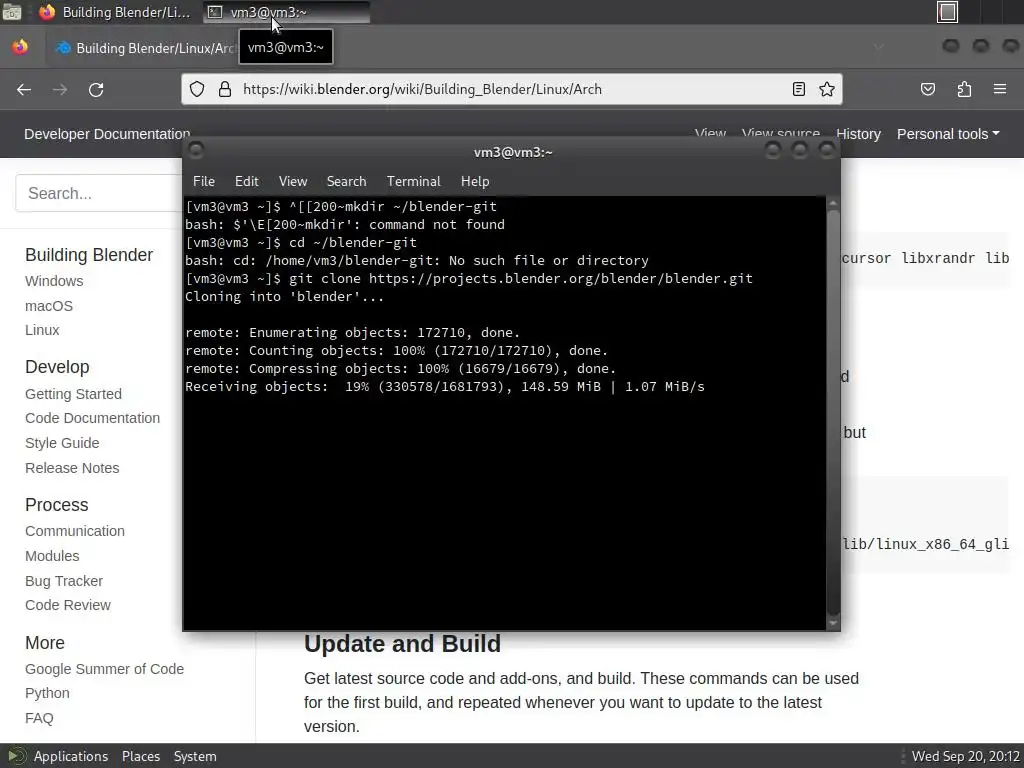
Task: Click terminal scrollbar down arrow
Action: (833, 623)
